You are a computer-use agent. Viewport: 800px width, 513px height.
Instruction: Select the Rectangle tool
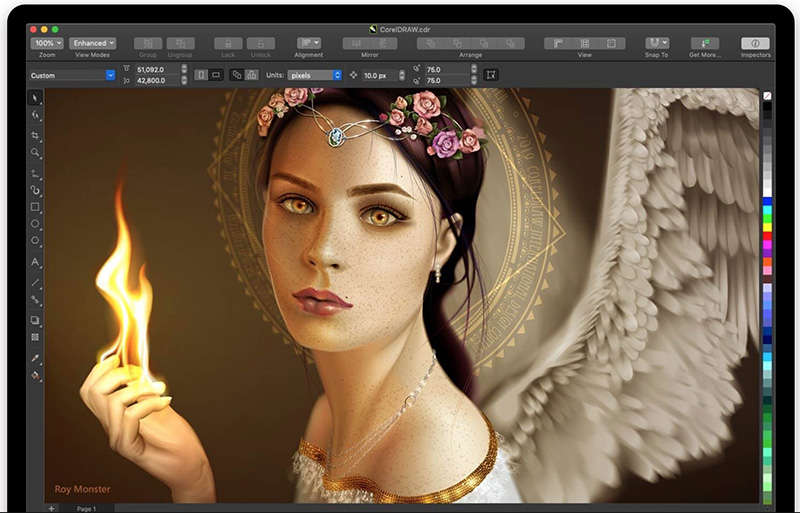35,207
